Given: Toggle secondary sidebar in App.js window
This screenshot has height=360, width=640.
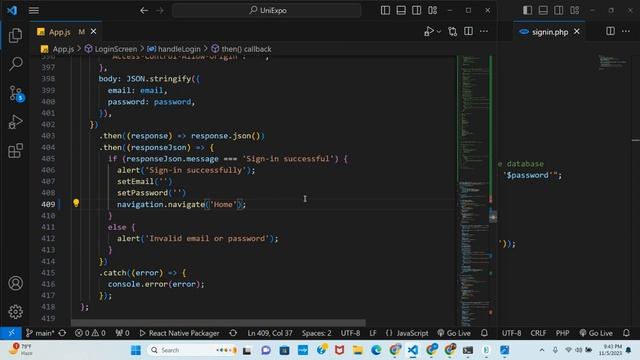Looking at the screenshot, I should coord(416,10).
